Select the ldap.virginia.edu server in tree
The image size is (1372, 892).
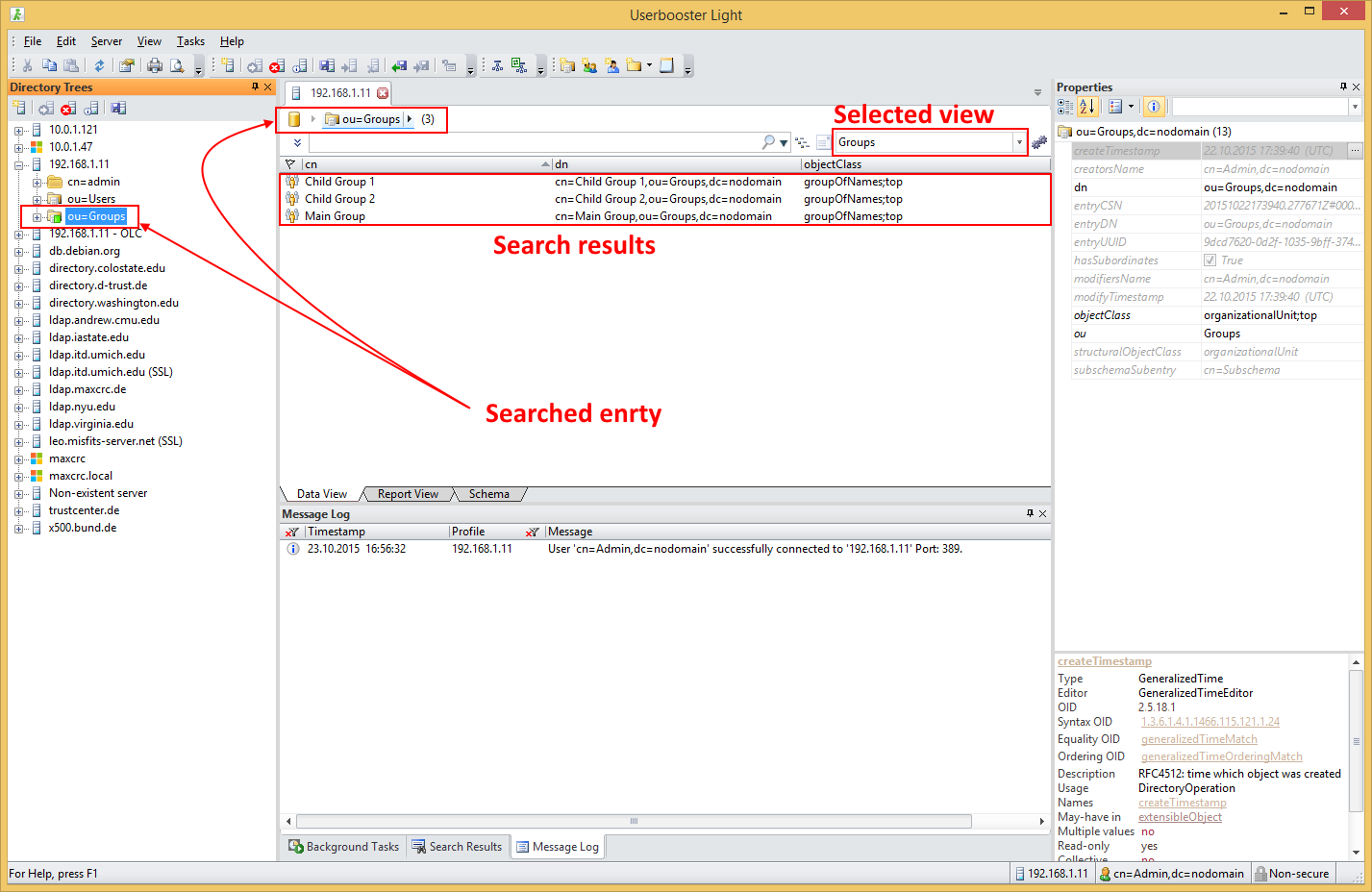[91, 424]
